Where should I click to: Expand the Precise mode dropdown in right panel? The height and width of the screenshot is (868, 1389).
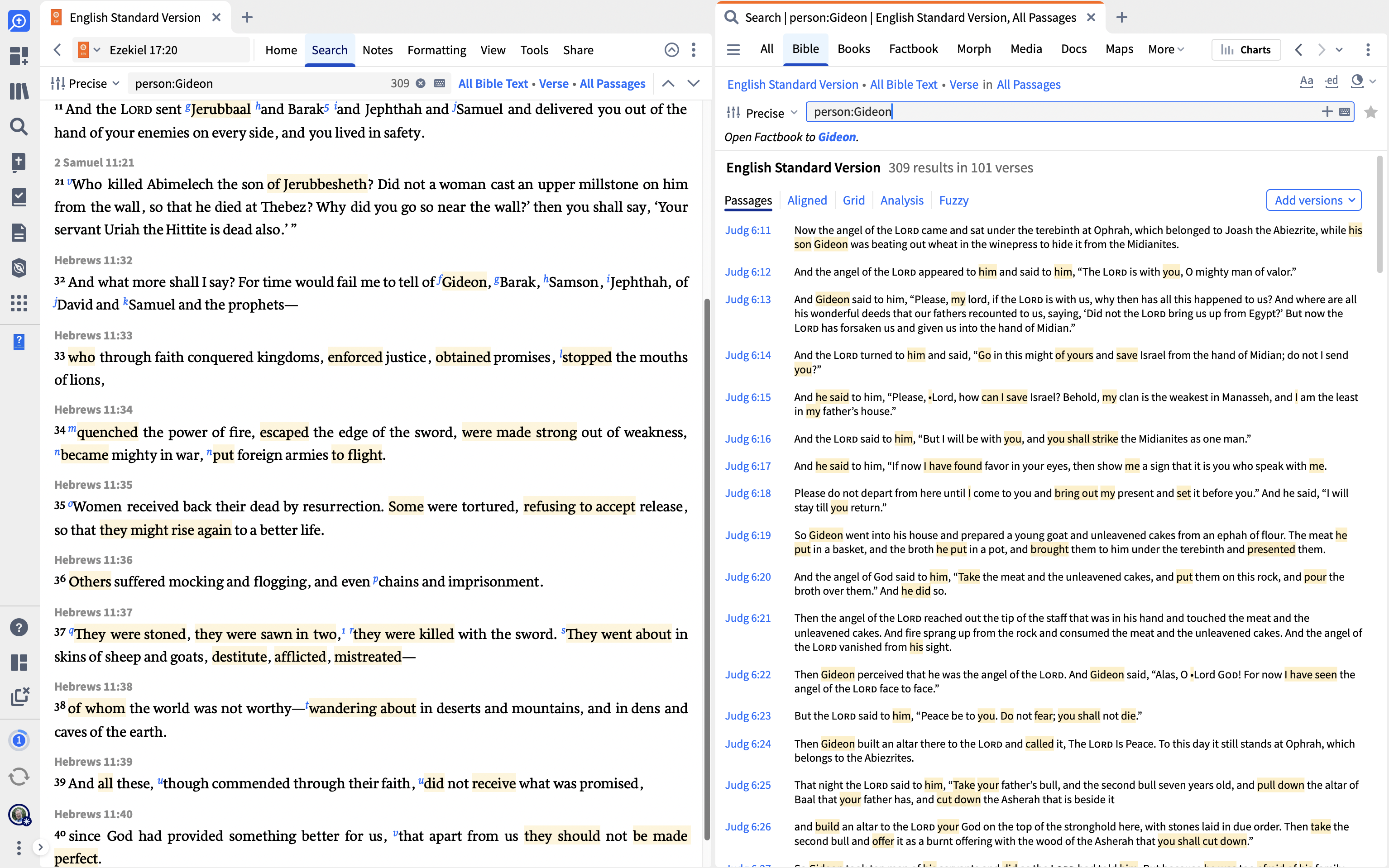(764, 113)
